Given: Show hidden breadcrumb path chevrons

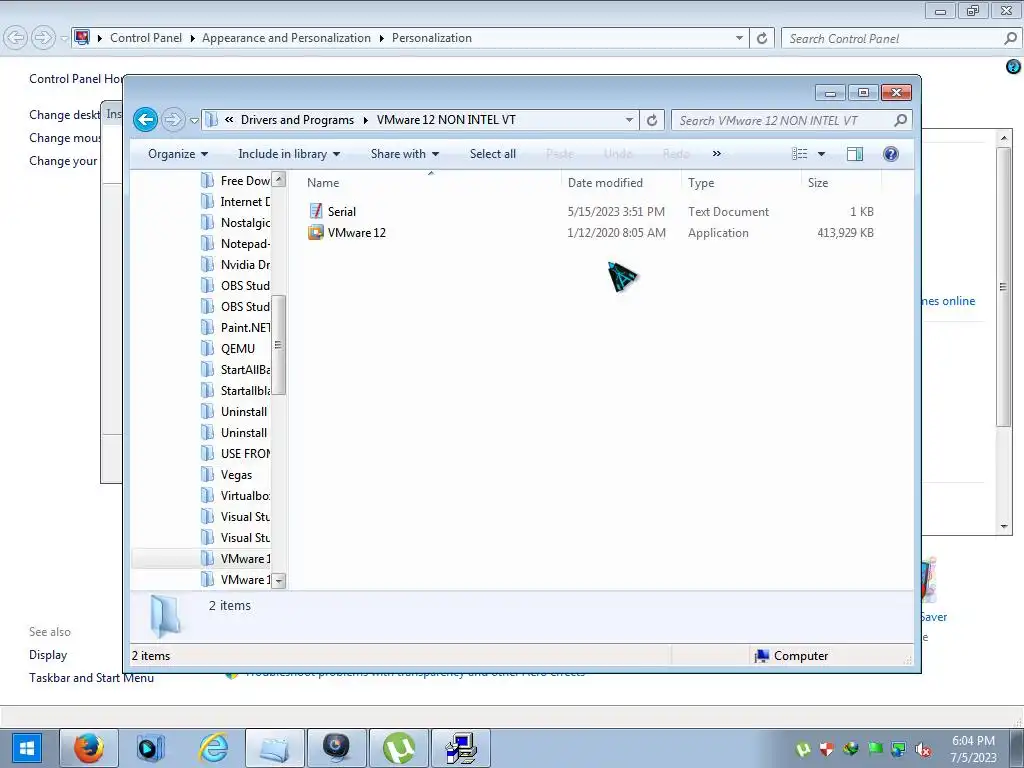Looking at the screenshot, I should click(x=229, y=120).
